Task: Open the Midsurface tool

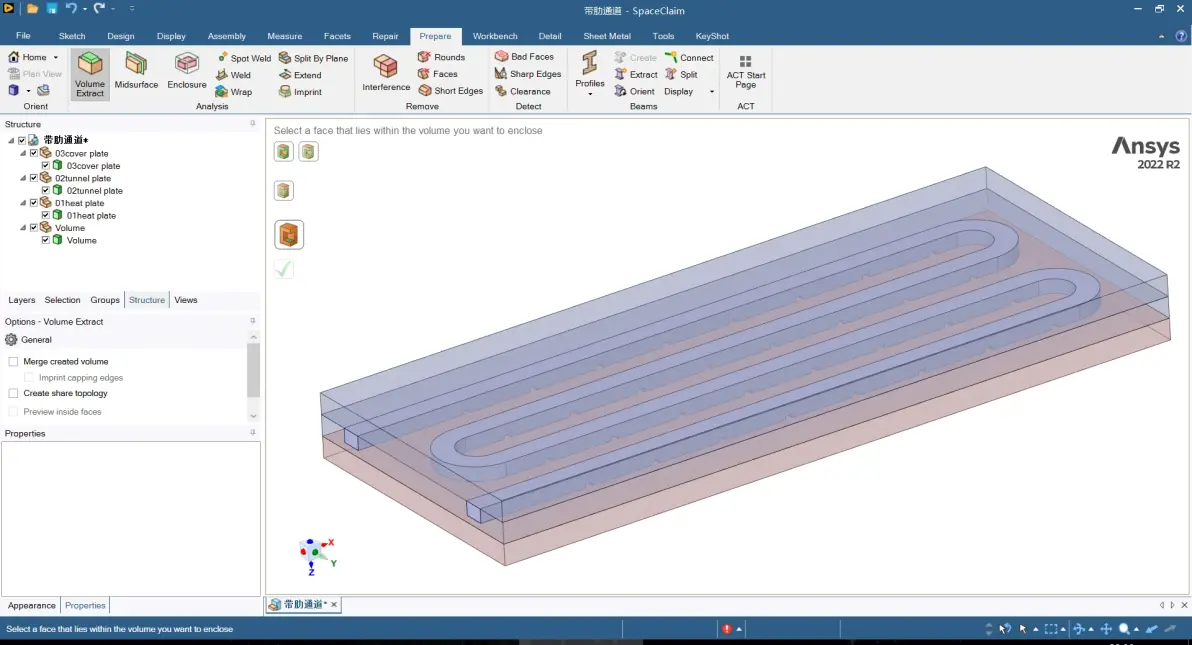Action: [136, 71]
